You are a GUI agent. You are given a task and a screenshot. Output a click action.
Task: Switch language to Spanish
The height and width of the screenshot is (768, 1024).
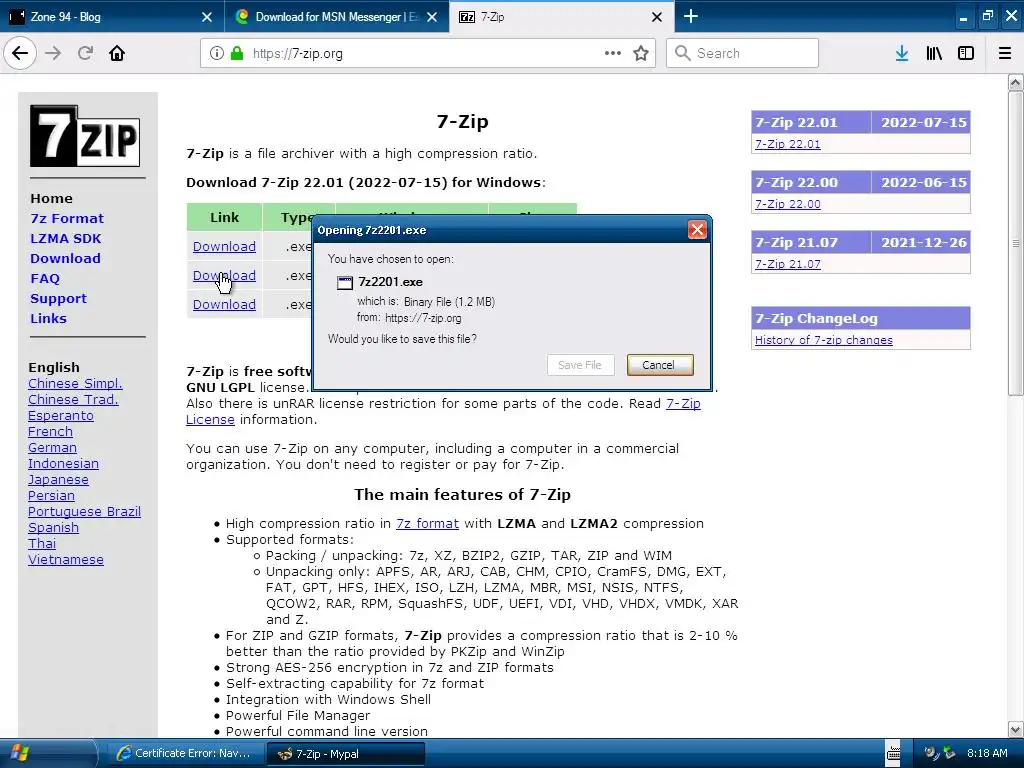(x=53, y=527)
